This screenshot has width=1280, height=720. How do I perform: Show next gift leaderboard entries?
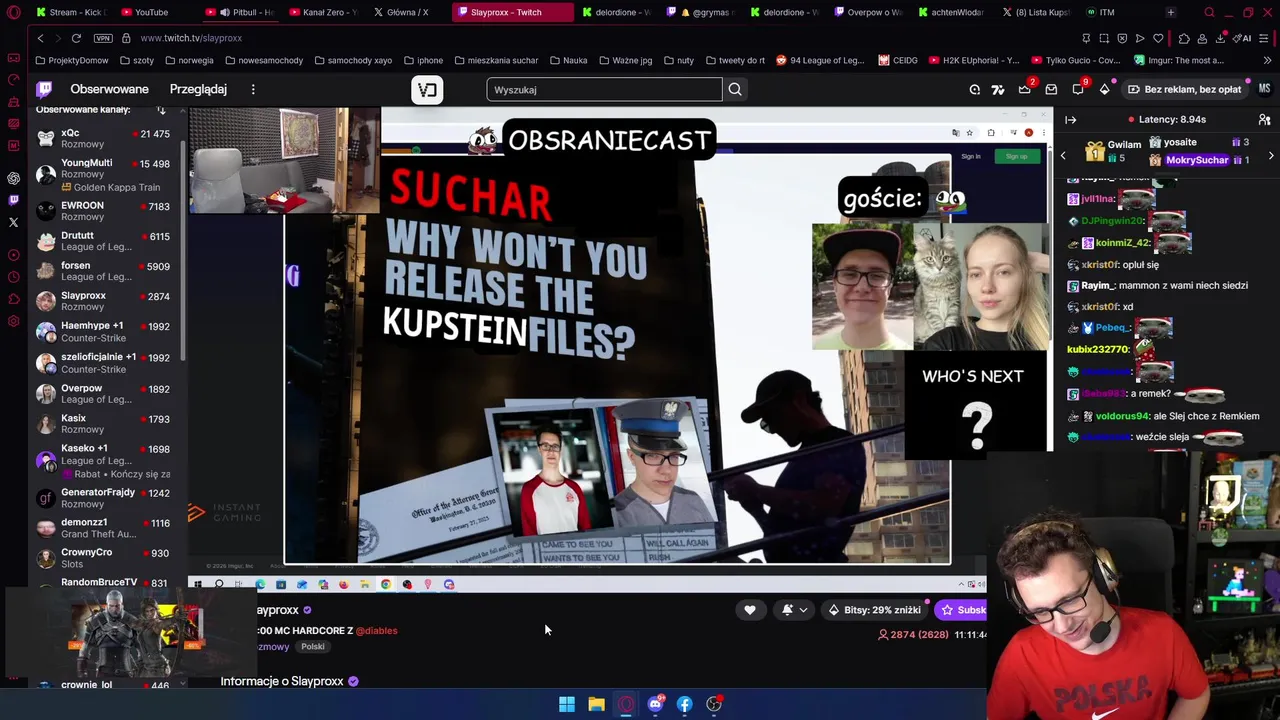(x=1271, y=156)
